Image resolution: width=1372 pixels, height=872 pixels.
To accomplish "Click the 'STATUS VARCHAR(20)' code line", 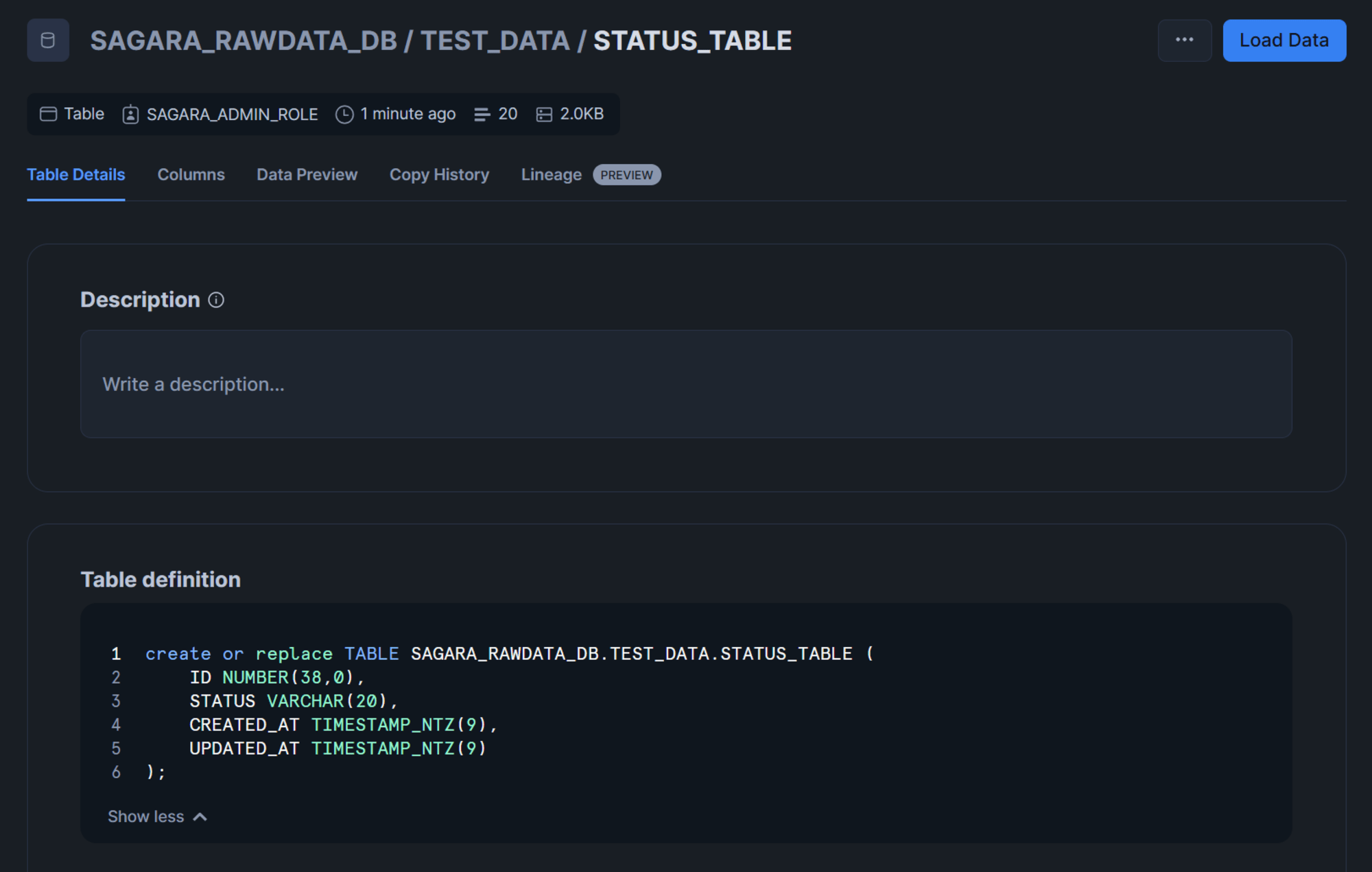I will 294,701.
